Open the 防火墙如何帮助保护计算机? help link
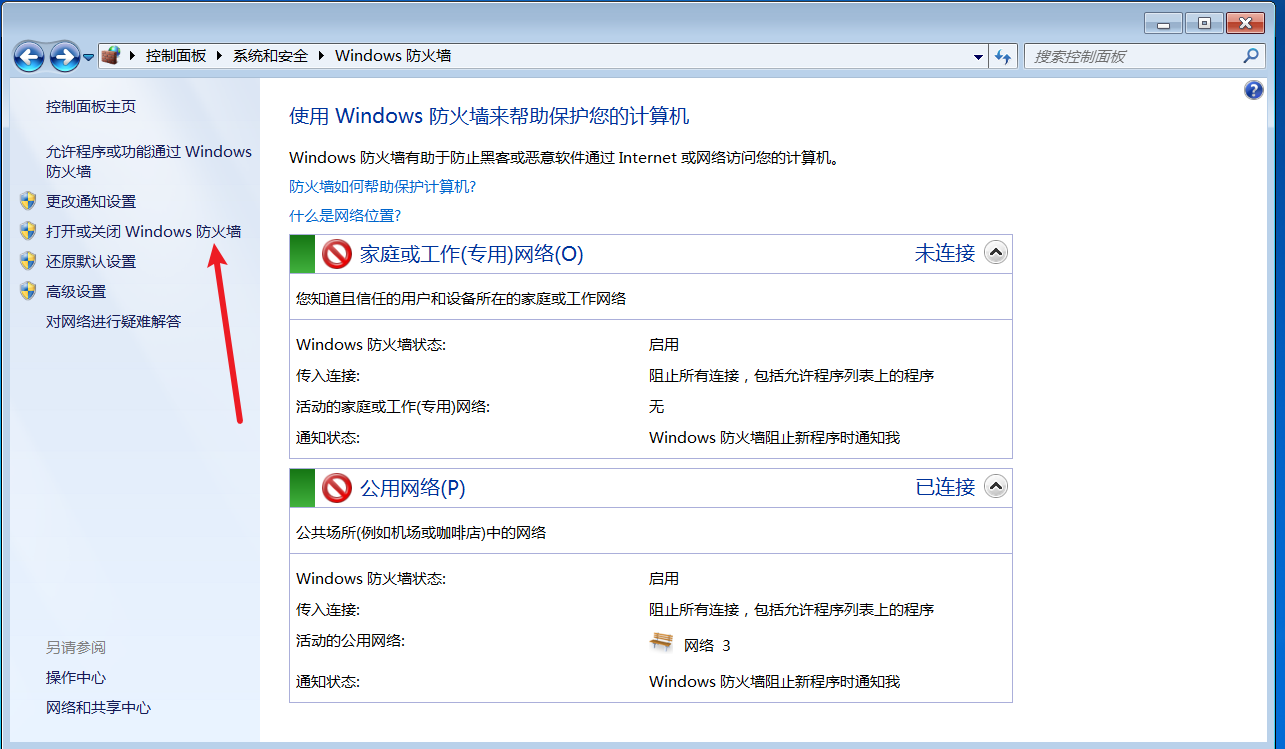This screenshot has width=1285, height=749. [x=383, y=186]
